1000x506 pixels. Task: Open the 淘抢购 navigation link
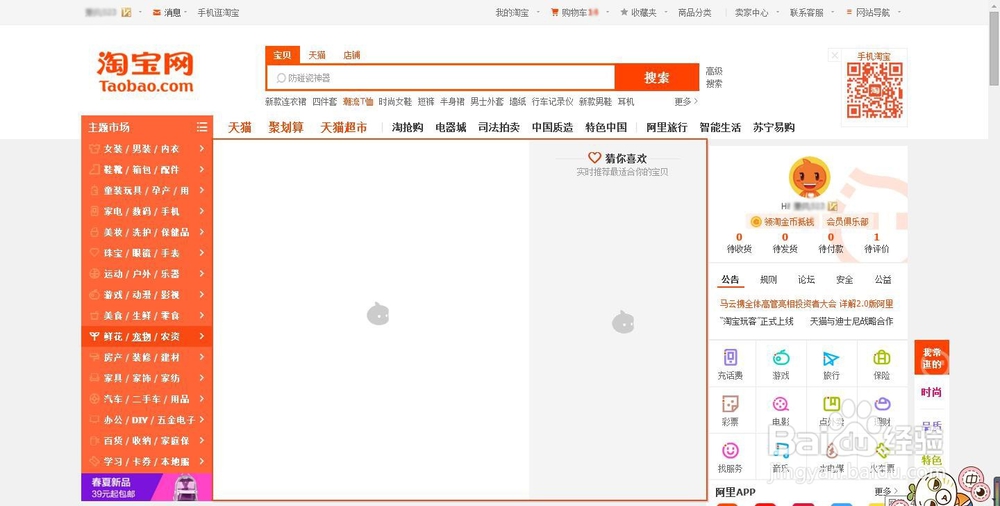[x=408, y=127]
